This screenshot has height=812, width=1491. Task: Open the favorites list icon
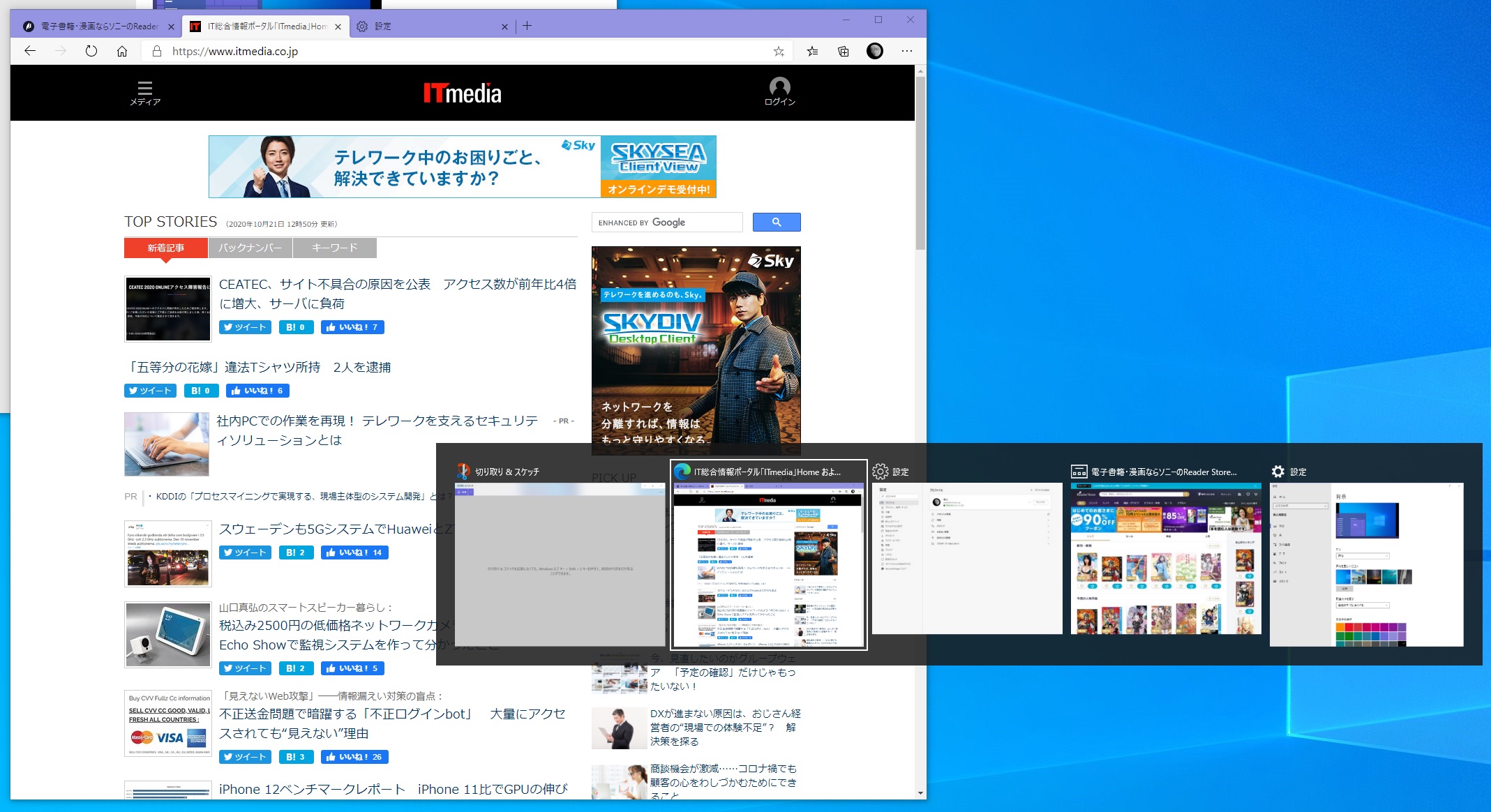[x=812, y=51]
